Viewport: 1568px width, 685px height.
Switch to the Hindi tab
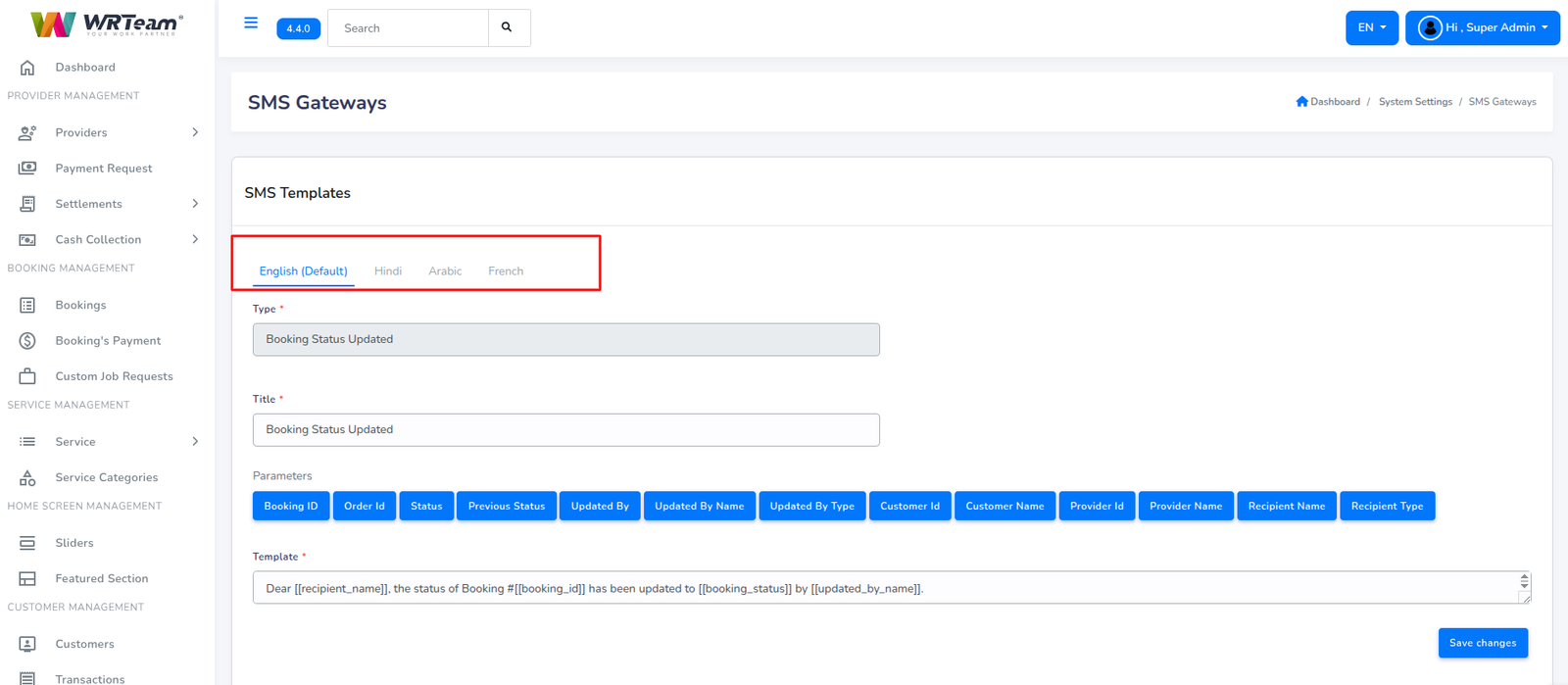[388, 271]
